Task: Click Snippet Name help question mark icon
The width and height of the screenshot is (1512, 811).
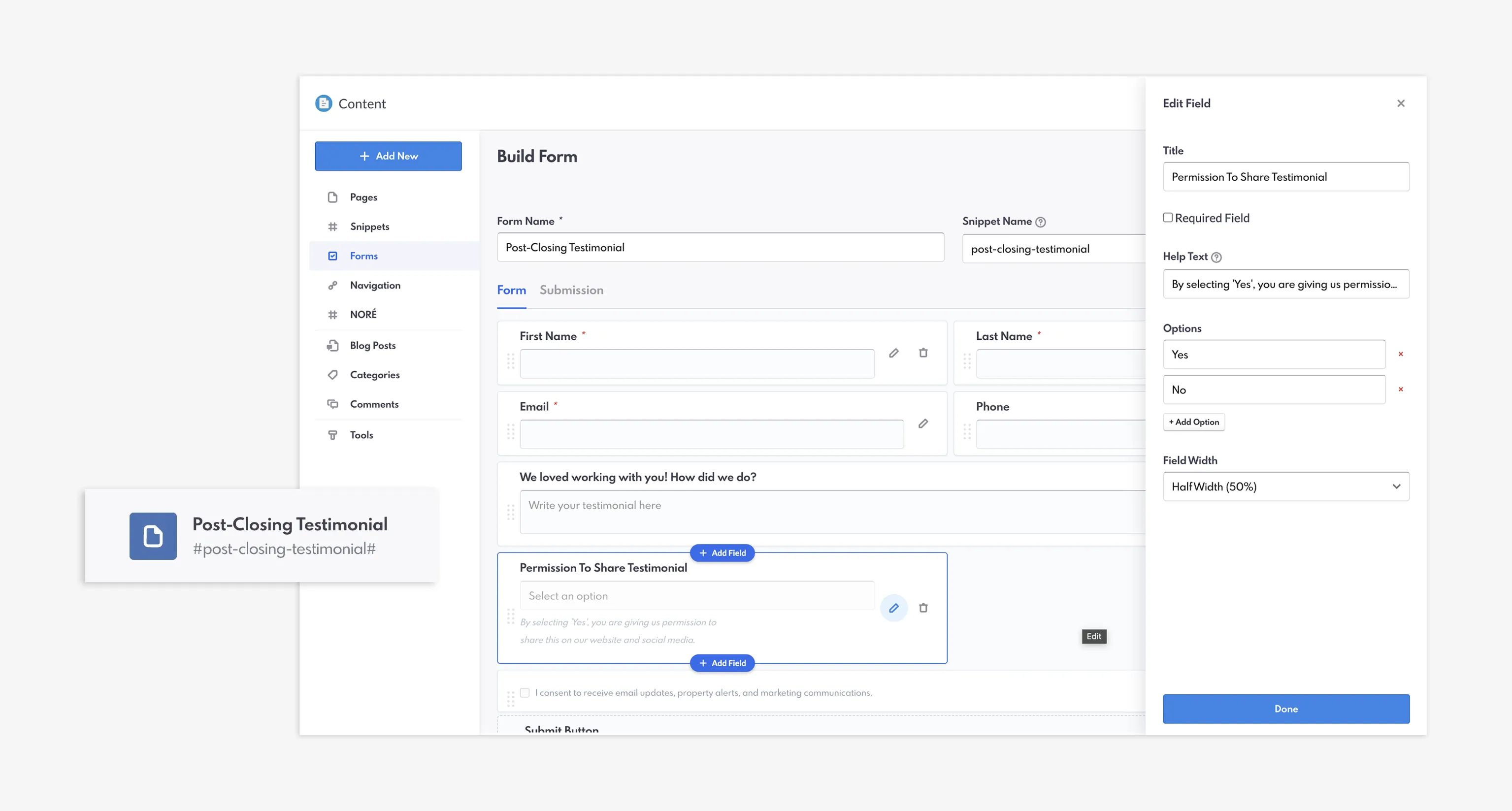Action: [1041, 222]
